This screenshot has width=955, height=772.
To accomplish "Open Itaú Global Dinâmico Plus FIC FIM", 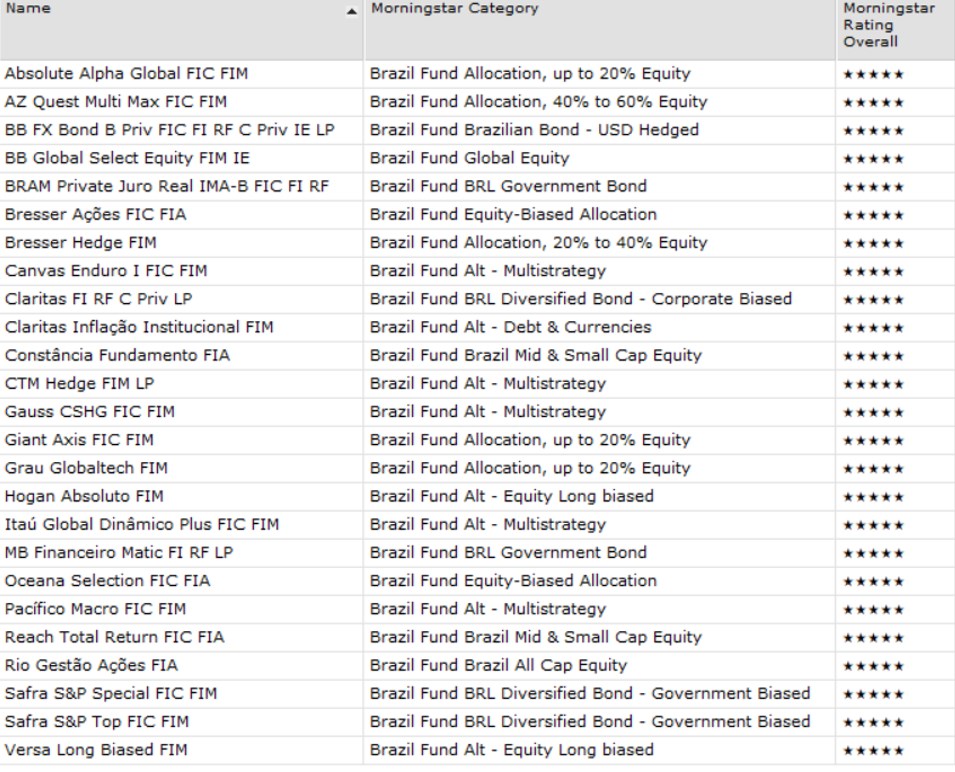I will pyautogui.click(x=142, y=524).
